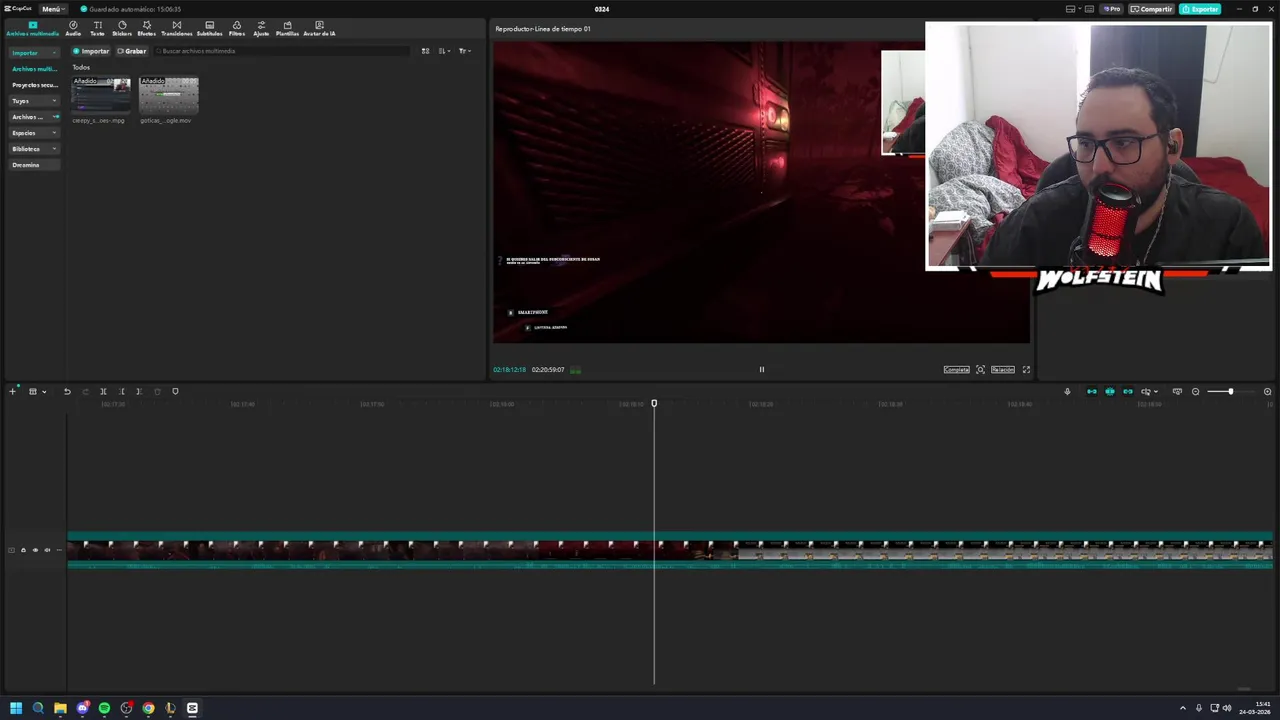Click the undo arrow in timeline toolbar

tap(67, 391)
